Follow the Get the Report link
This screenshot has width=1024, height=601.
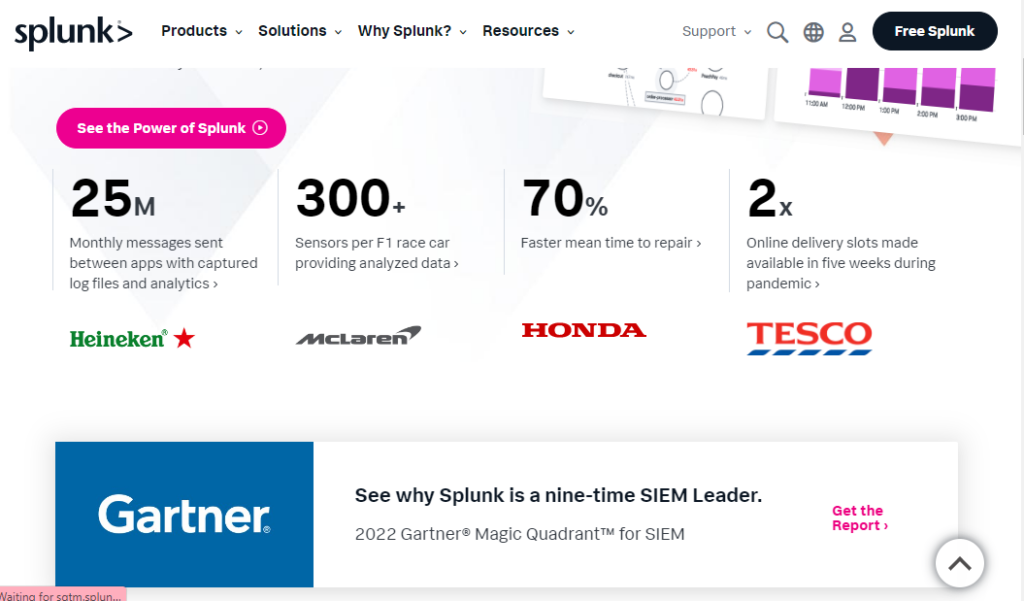(859, 518)
